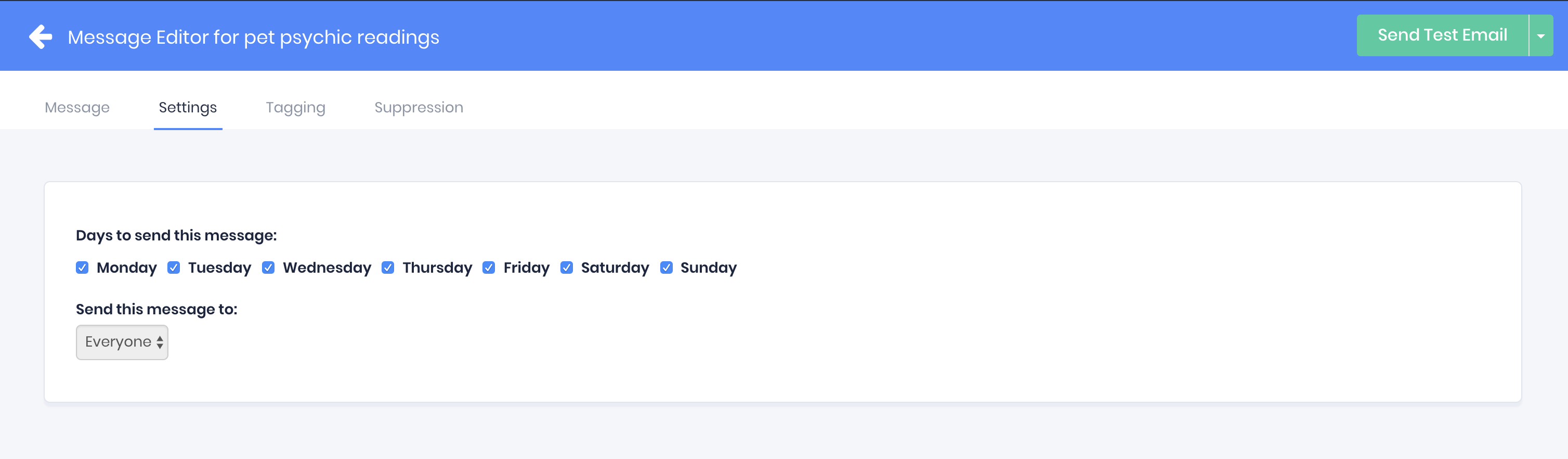1568x459 pixels.
Task: Deselect the Sunday checkbox
Action: pos(667,267)
